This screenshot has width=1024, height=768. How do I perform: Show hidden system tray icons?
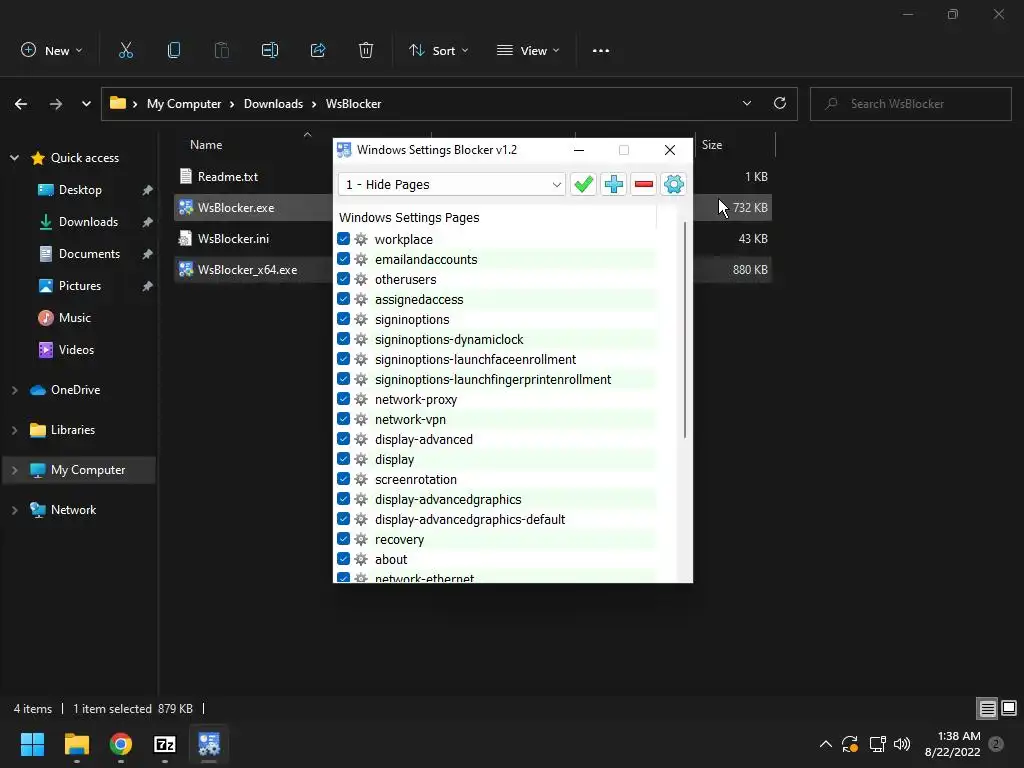pyautogui.click(x=825, y=744)
